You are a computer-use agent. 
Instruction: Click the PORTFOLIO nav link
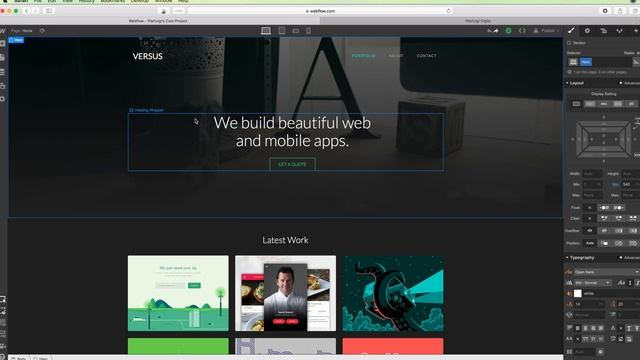coord(364,56)
